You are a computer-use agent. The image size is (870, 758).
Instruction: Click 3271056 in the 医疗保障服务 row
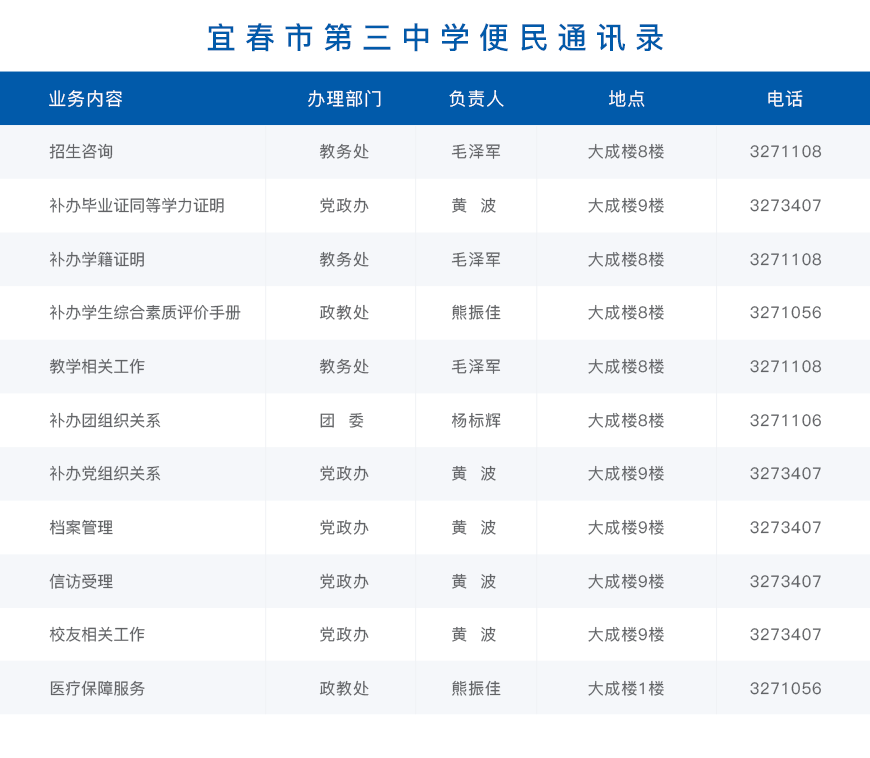tap(786, 688)
